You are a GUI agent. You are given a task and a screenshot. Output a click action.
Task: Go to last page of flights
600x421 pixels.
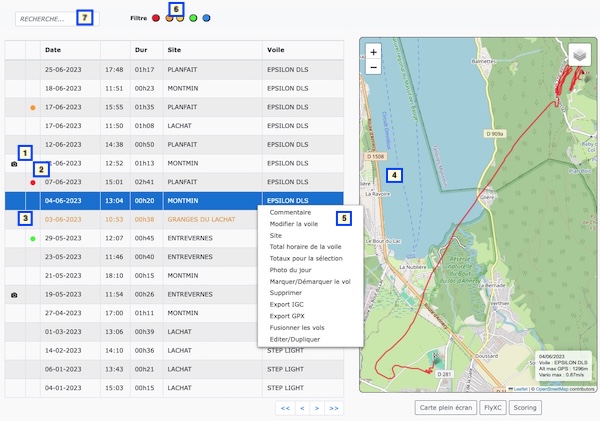click(x=334, y=408)
